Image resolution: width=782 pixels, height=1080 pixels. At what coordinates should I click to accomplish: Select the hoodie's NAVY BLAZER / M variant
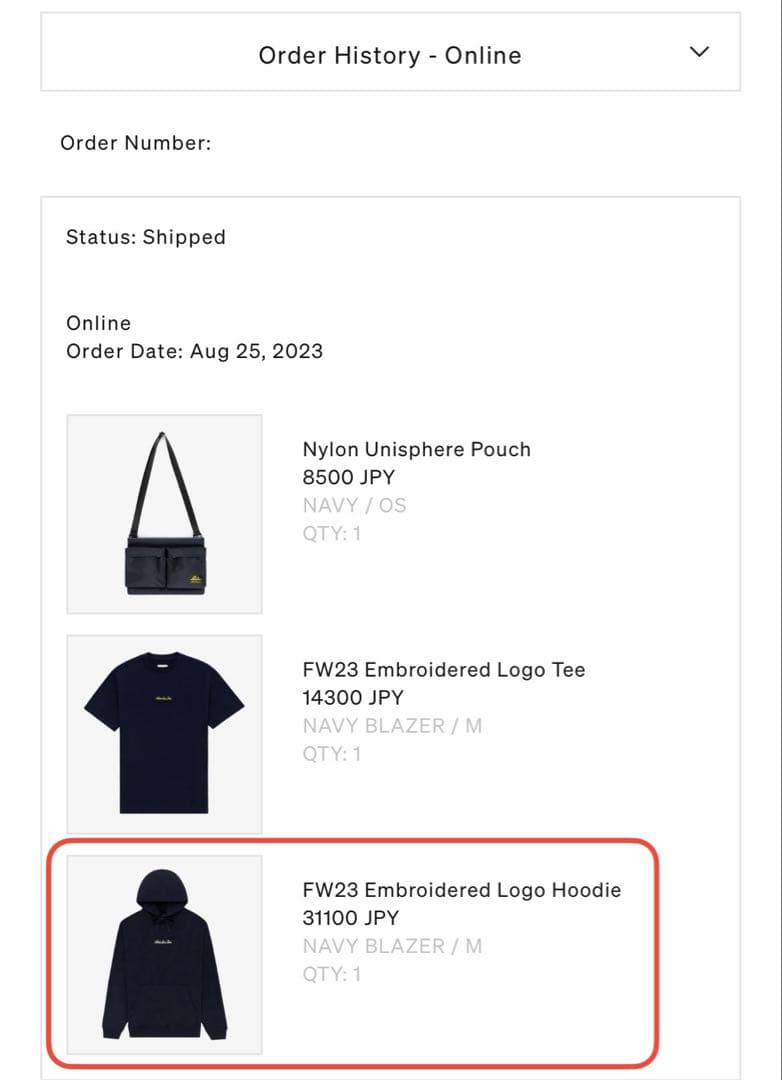392,945
